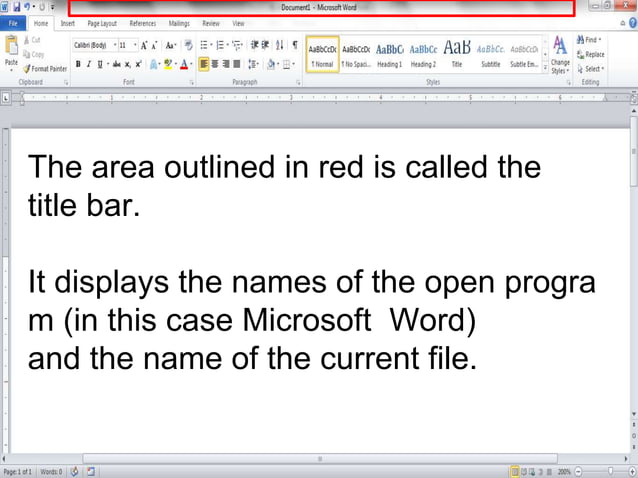Image resolution: width=638 pixels, height=478 pixels.
Task: Decrease the paragraph indent
Action: tap(255, 45)
